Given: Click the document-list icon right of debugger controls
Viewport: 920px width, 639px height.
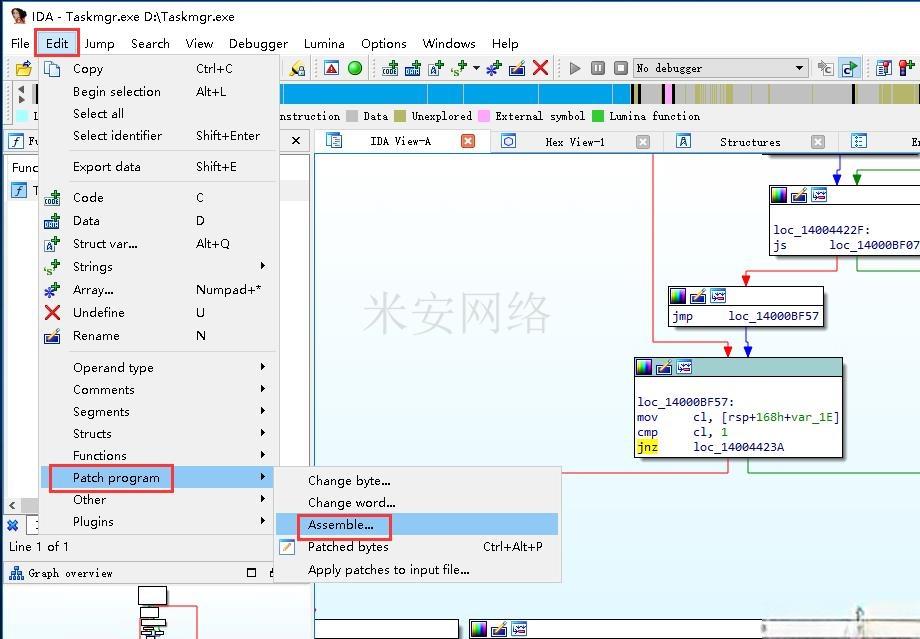Looking at the screenshot, I should [x=883, y=69].
